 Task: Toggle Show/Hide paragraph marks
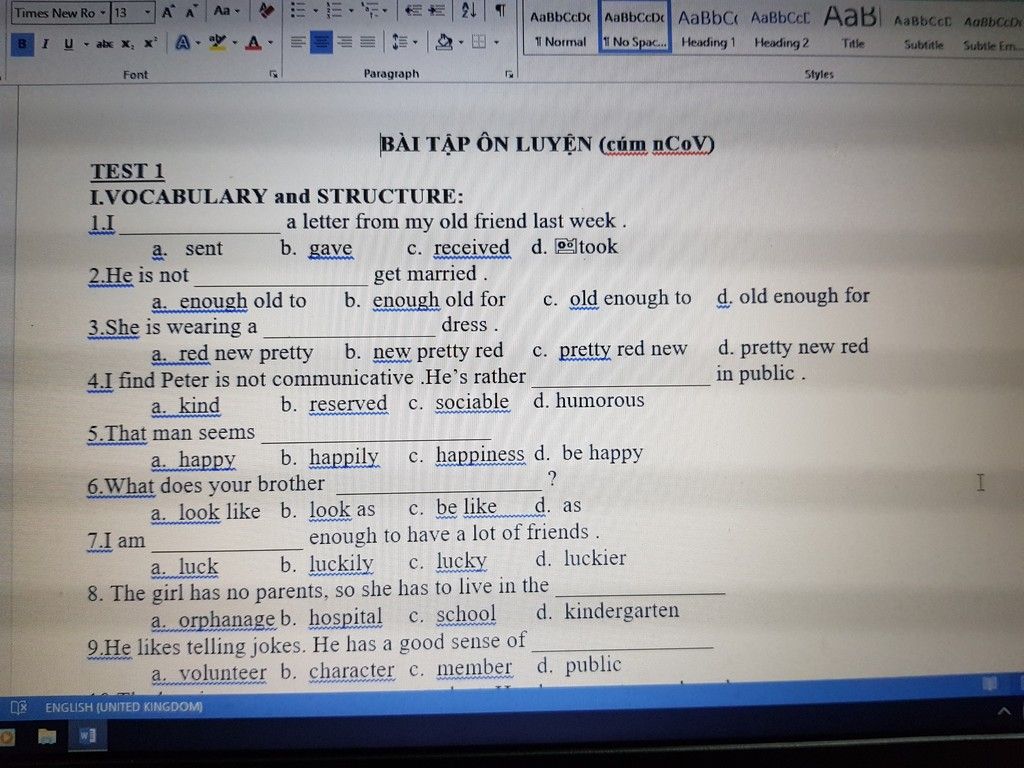[500, 10]
